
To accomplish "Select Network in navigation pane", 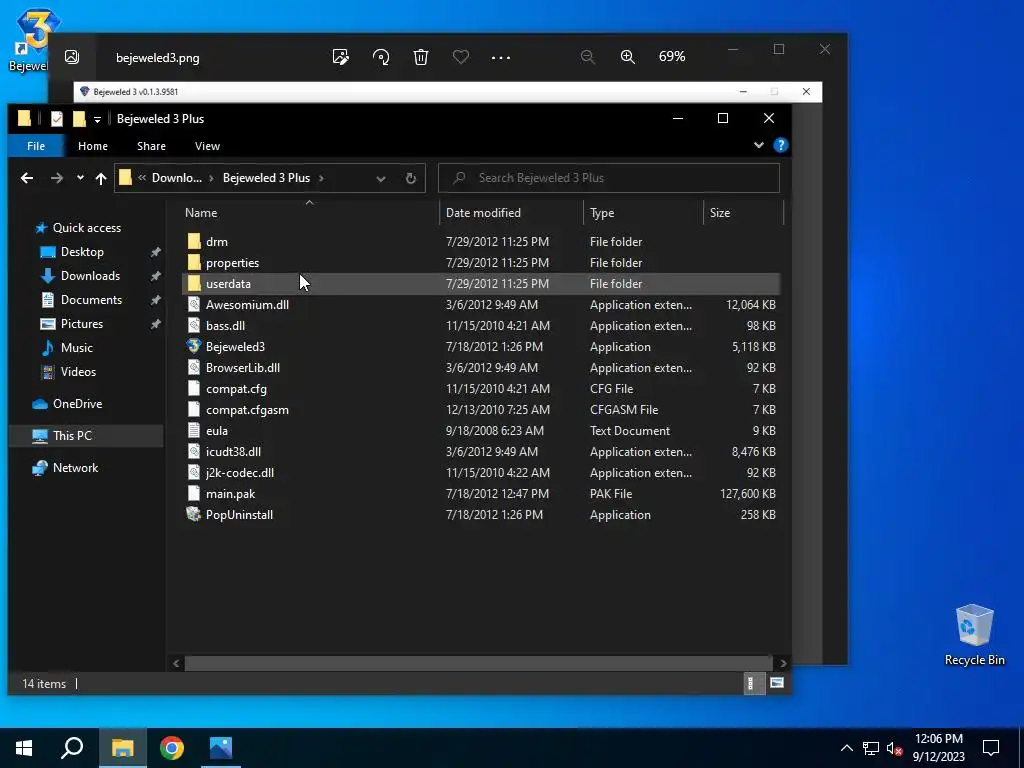I will pos(75,468).
